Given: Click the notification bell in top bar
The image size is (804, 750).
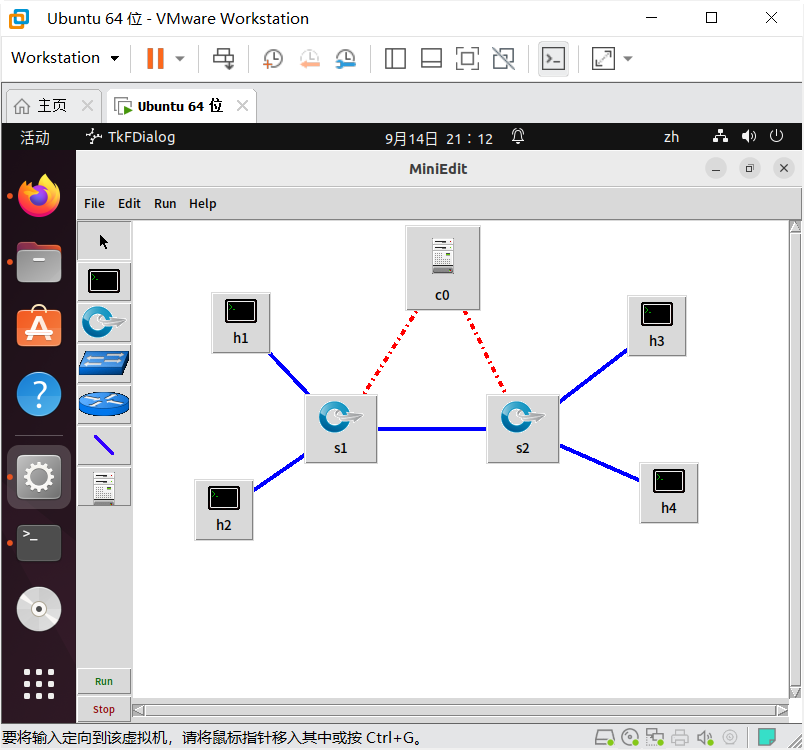Looking at the screenshot, I should (518, 136).
